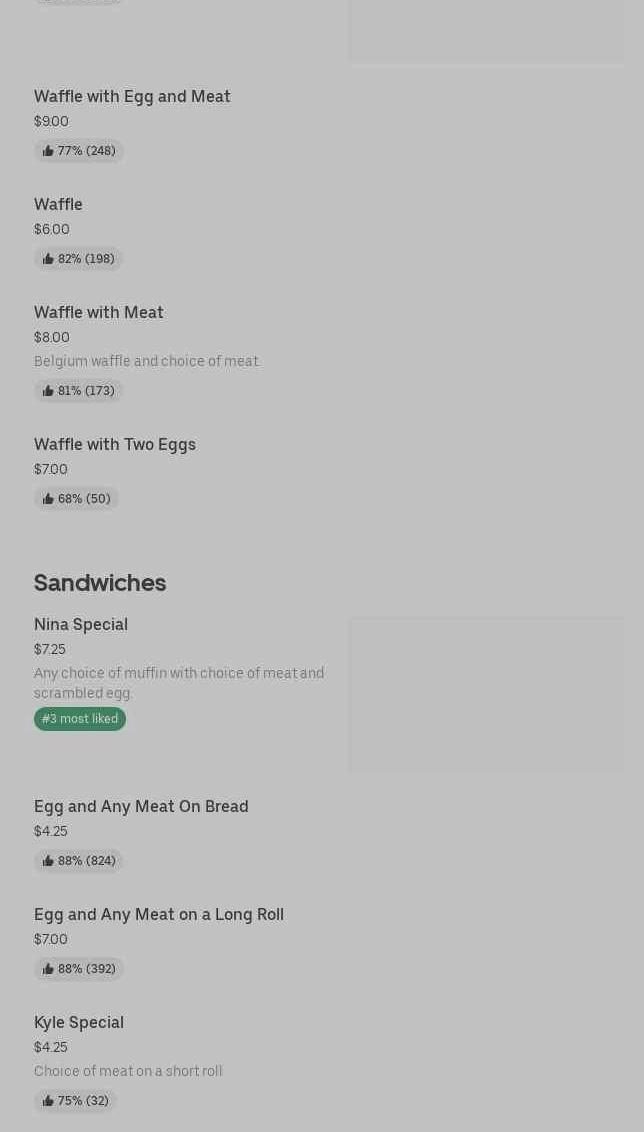This screenshot has height=1132, width=644.
Task: Open the Waffle with Egg and Meat item
Action: [132, 96]
